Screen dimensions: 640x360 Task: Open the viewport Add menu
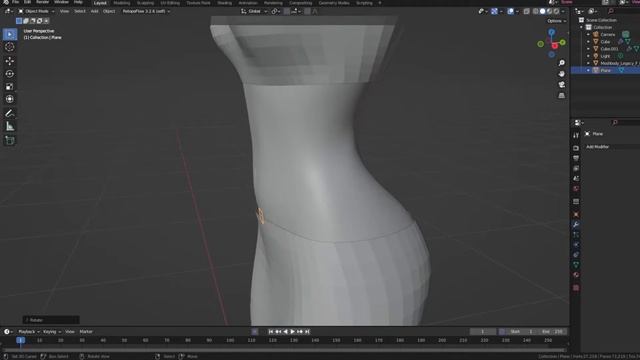[x=94, y=11]
